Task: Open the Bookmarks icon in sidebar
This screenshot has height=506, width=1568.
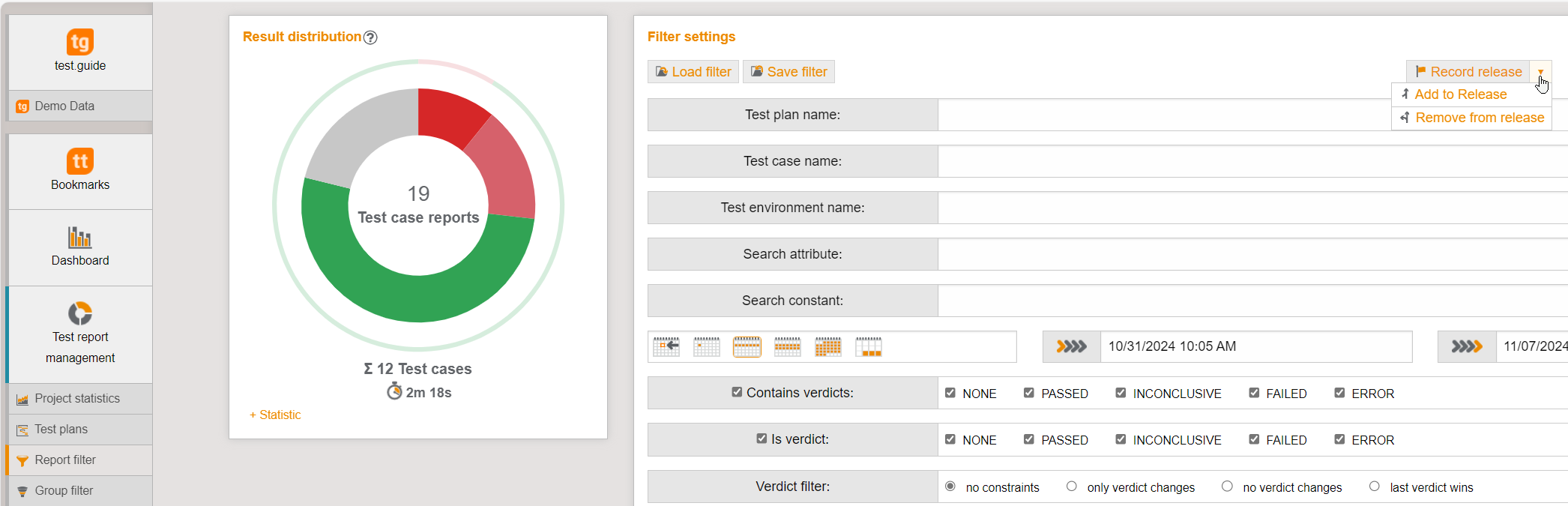Action: coord(80,161)
